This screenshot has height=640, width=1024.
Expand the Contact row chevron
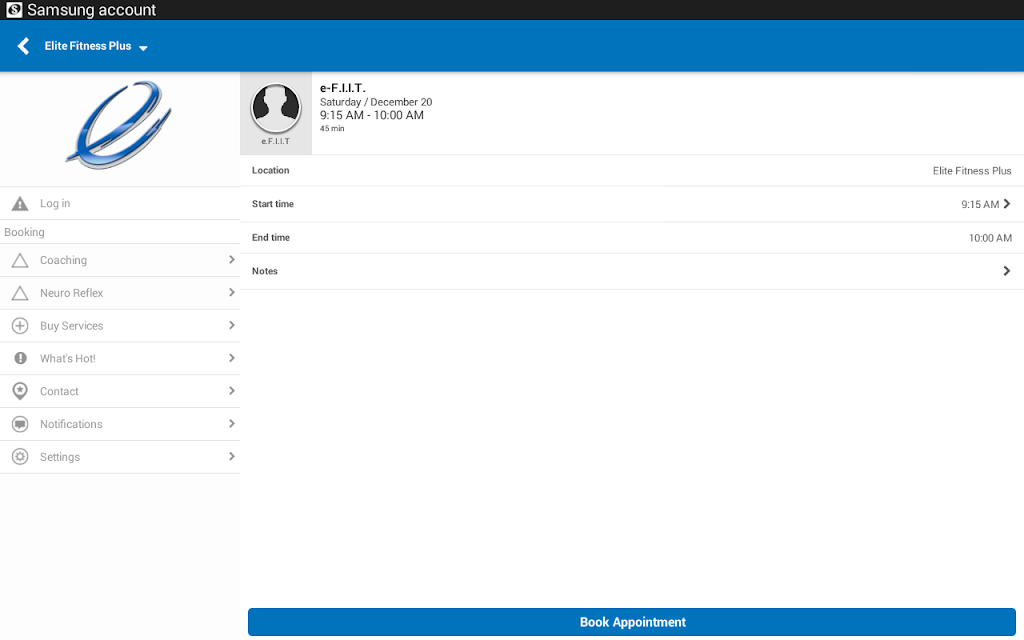pos(231,391)
